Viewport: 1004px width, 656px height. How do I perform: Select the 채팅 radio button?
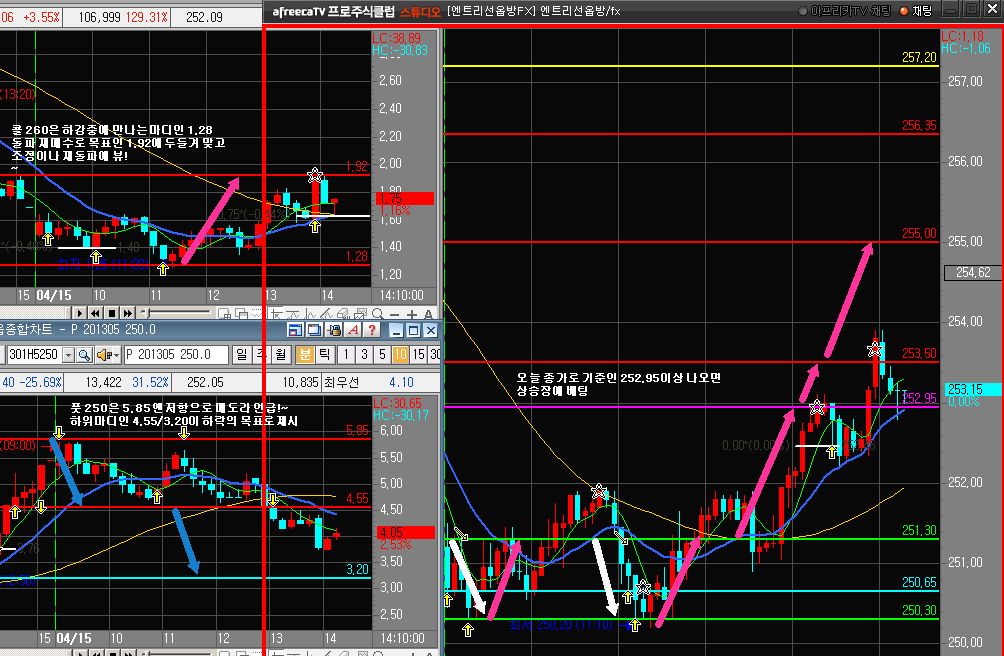903,11
